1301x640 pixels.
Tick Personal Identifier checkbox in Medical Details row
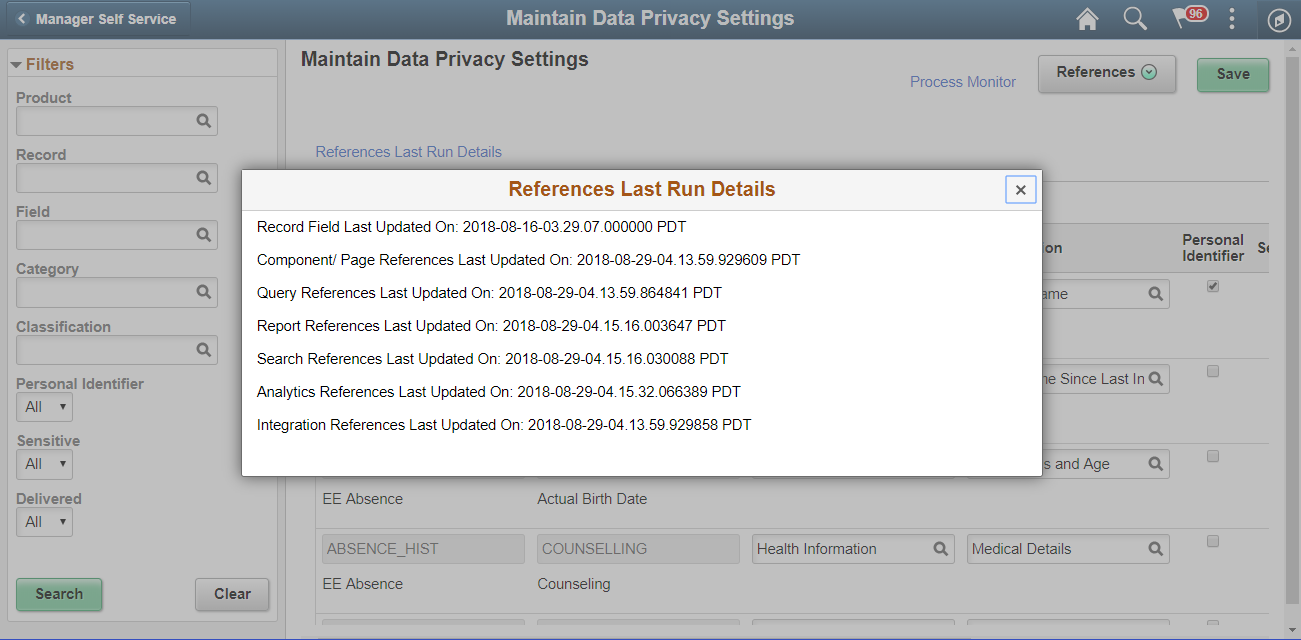(1213, 542)
